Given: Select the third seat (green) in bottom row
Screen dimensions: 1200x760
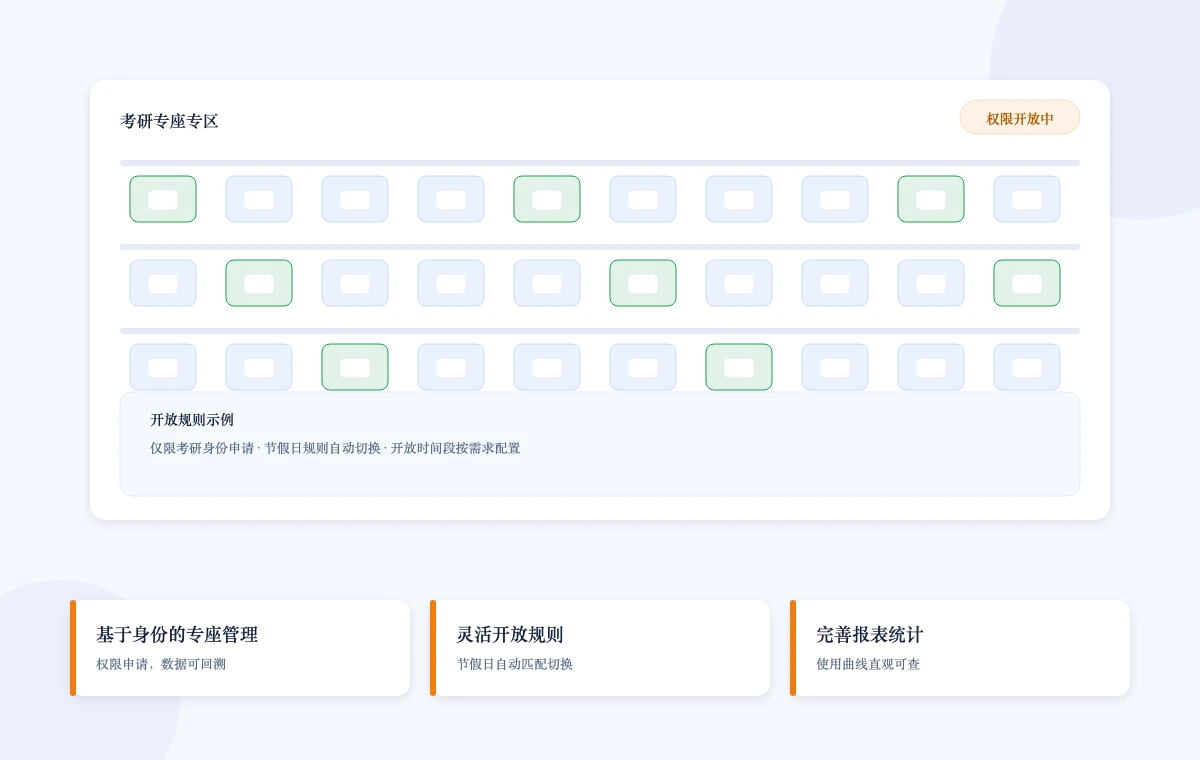Looking at the screenshot, I should 355,367.
